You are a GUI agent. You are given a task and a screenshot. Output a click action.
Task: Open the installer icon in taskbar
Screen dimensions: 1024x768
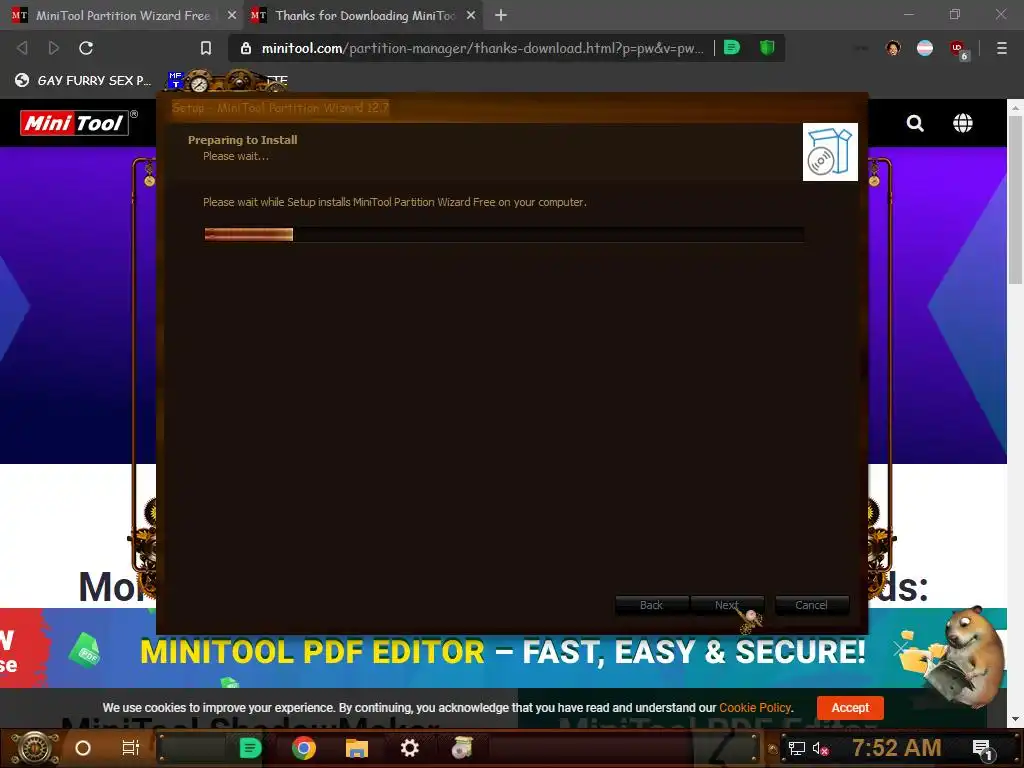tap(462, 748)
